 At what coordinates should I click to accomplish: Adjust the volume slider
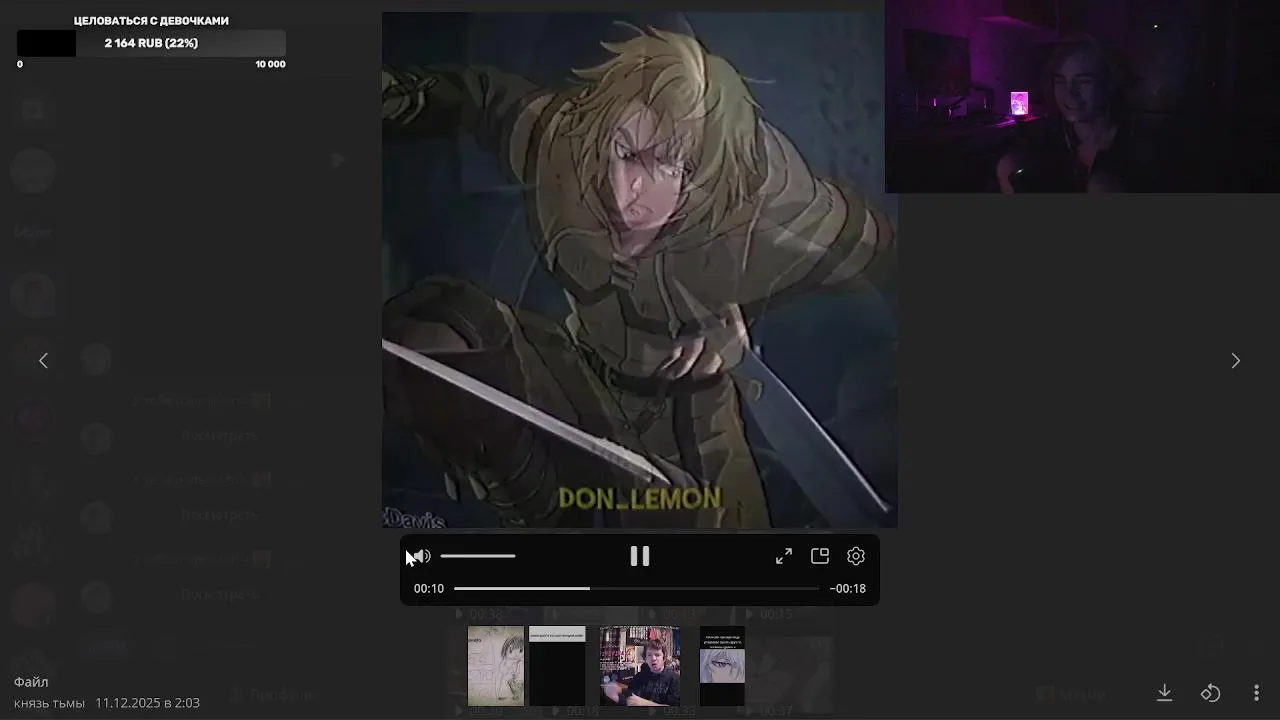478,556
